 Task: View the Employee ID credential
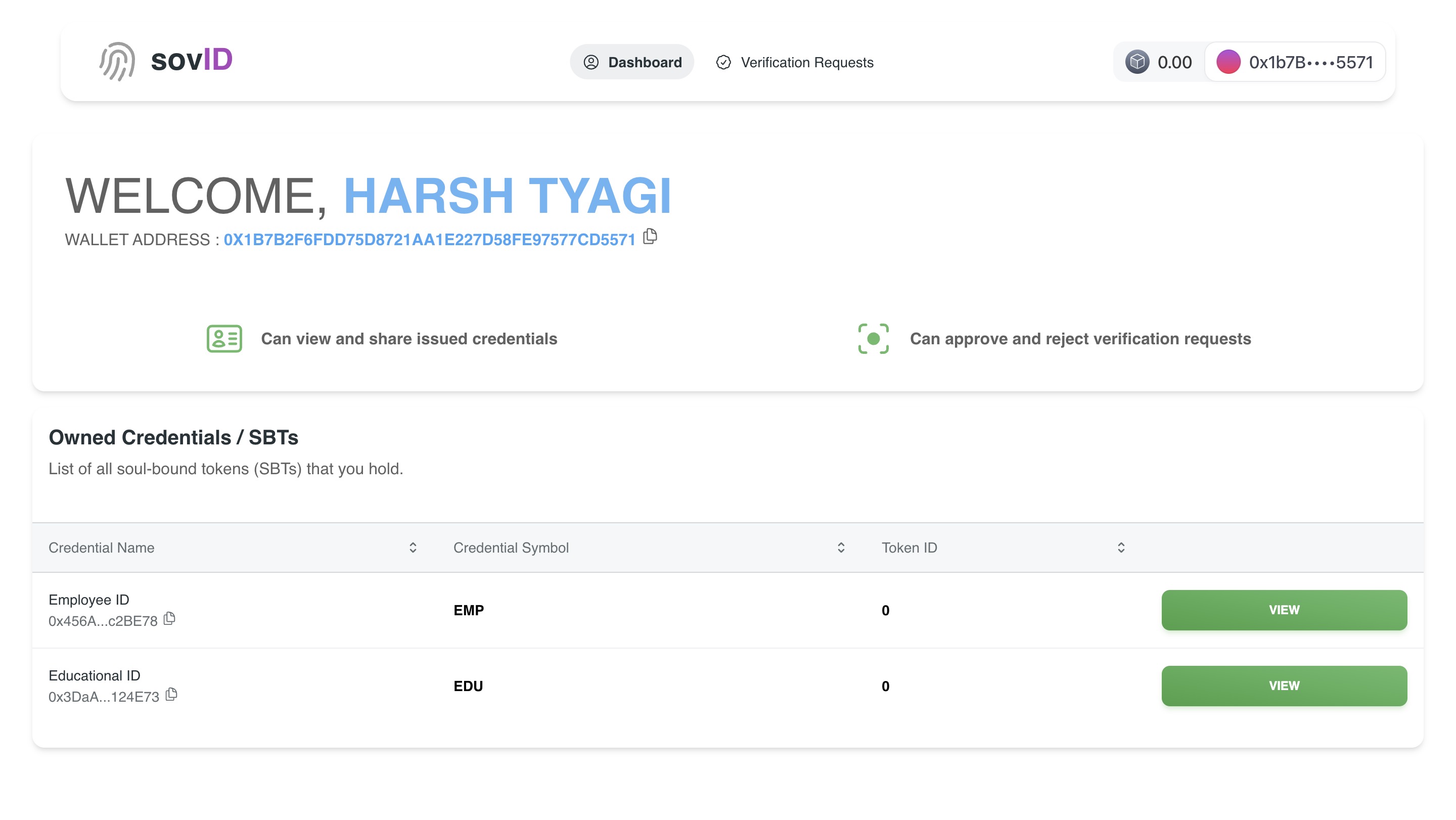coord(1284,610)
